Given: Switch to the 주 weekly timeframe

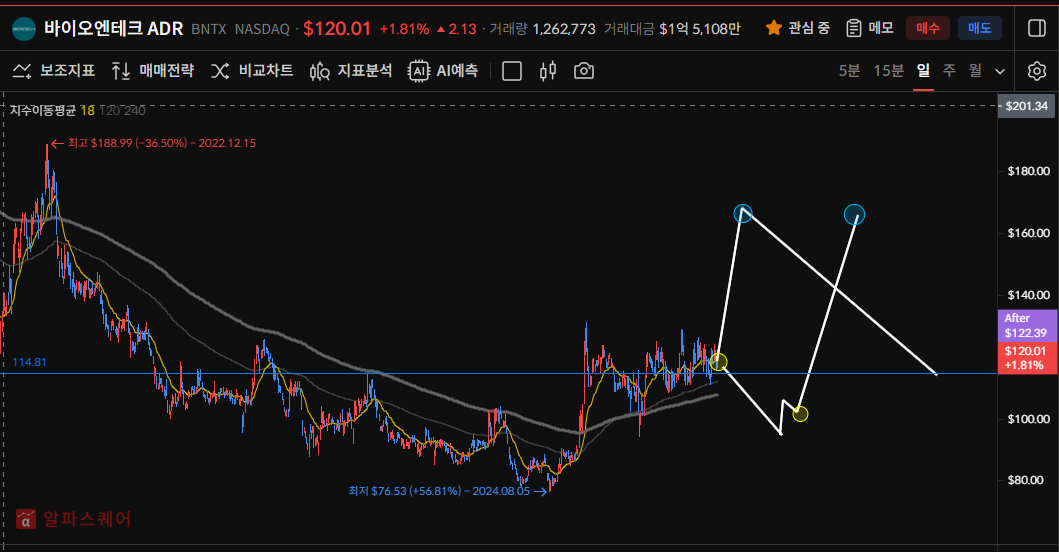Looking at the screenshot, I should [x=949, y=70].
